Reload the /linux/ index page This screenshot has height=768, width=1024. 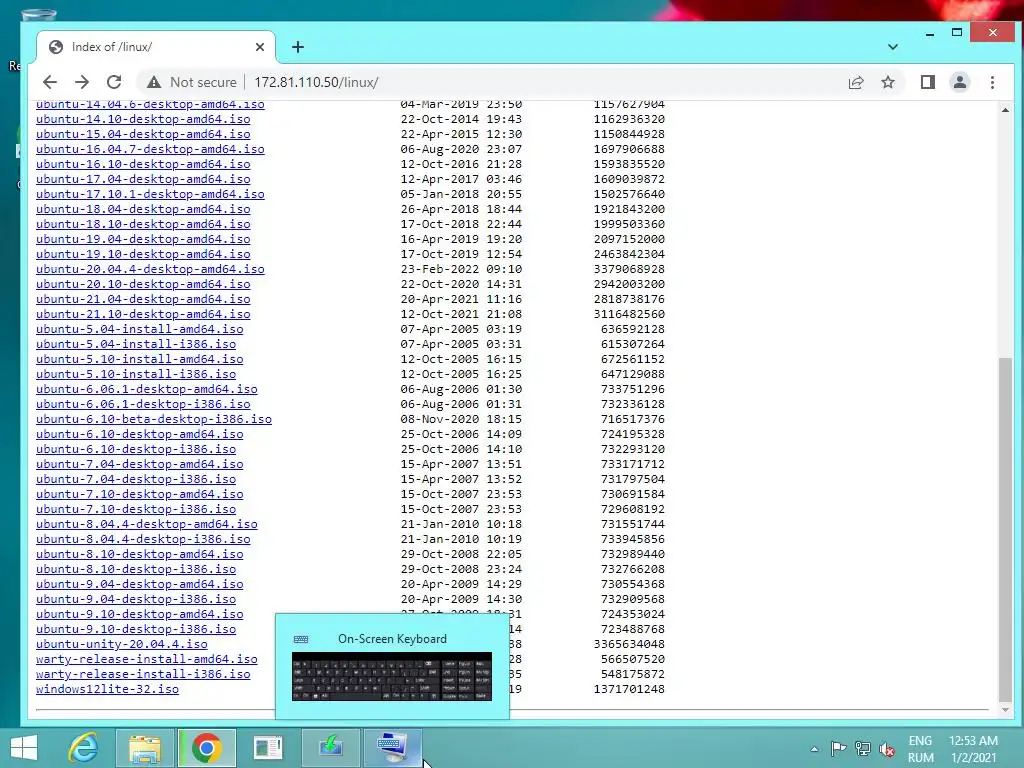pyautogui.click(x=114, y=82)
